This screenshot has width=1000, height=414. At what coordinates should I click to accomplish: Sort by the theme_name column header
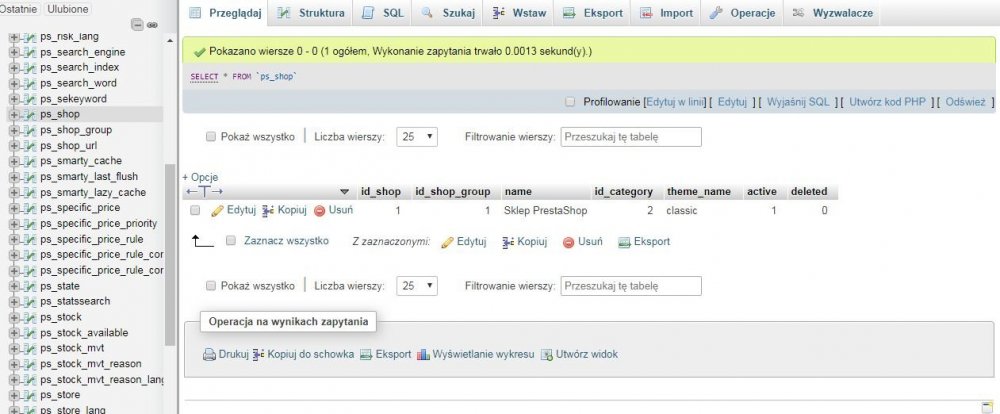click(698, 191)
